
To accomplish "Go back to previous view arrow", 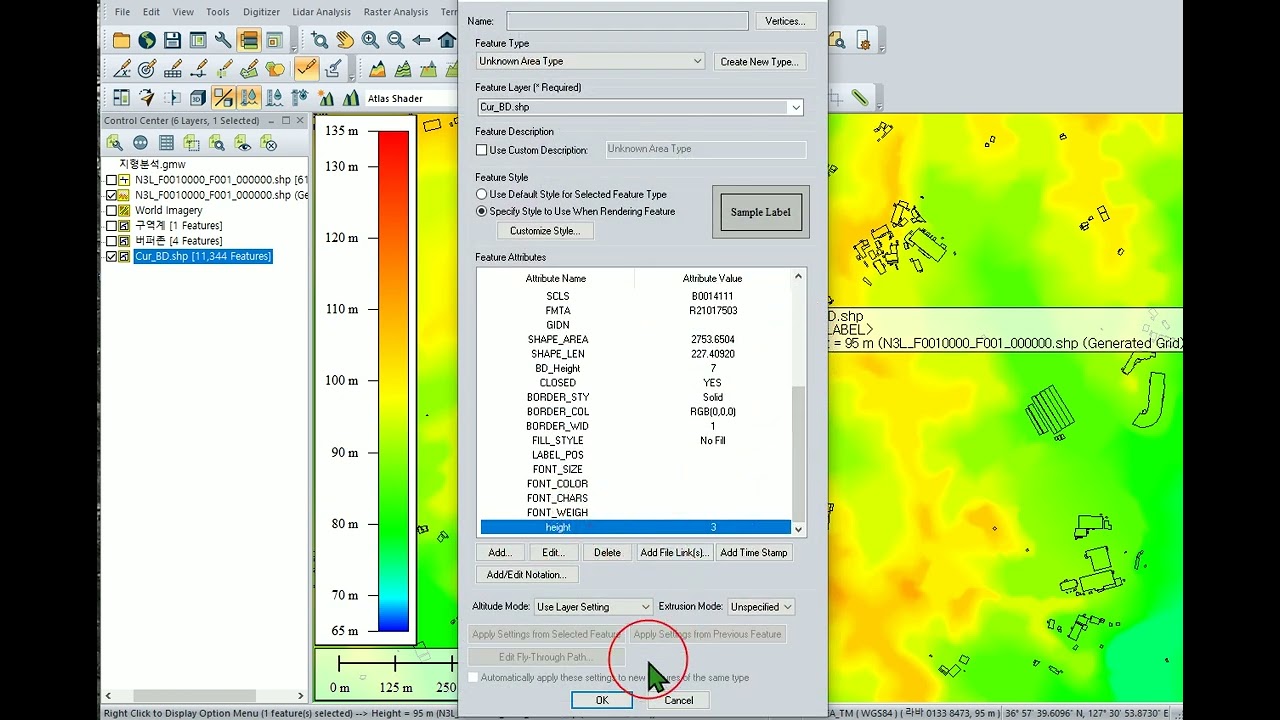I will click(x=421, y=40).
